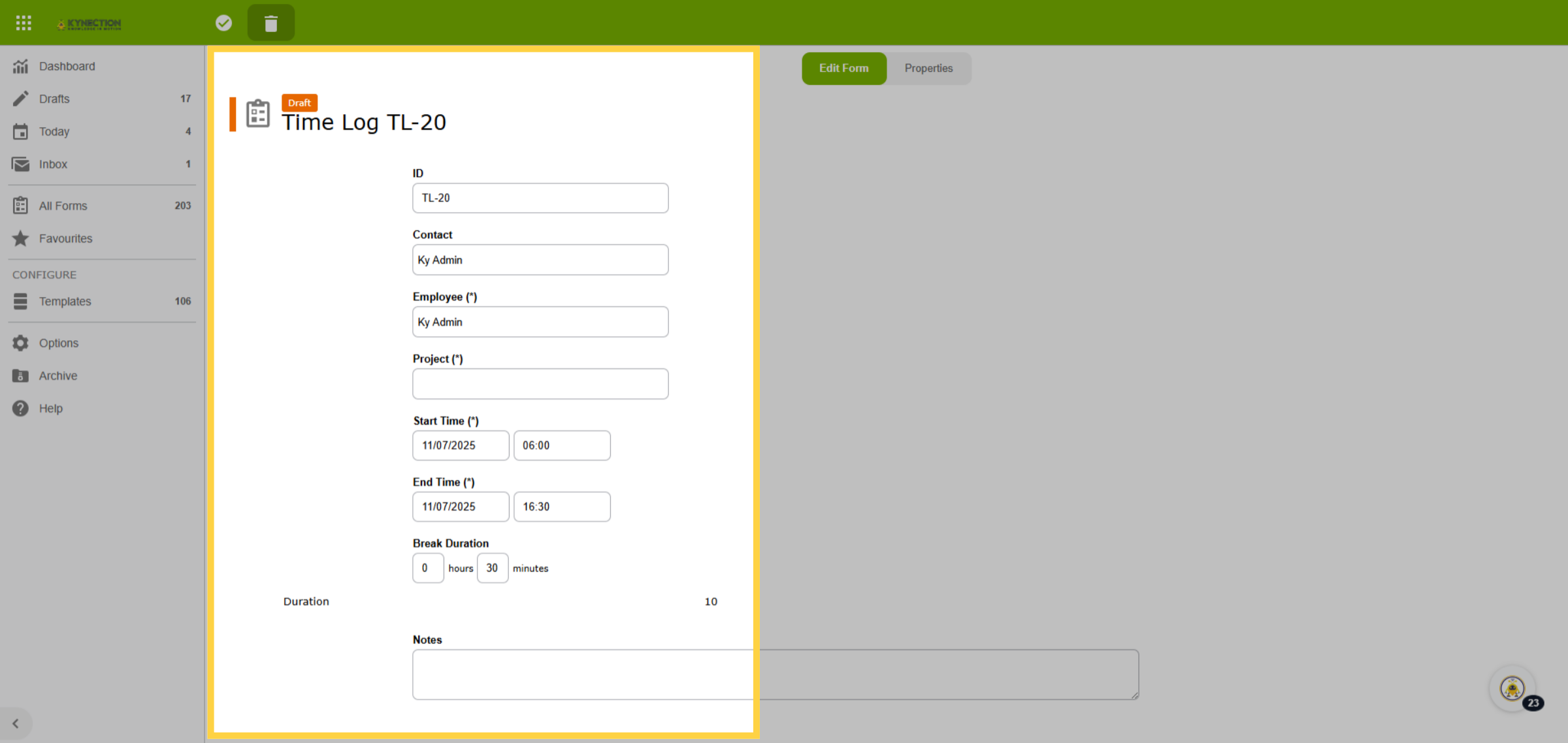Open Options in the sidebar
The height and width of the screenshot is (743, 1568).
[x=58, y=343]
